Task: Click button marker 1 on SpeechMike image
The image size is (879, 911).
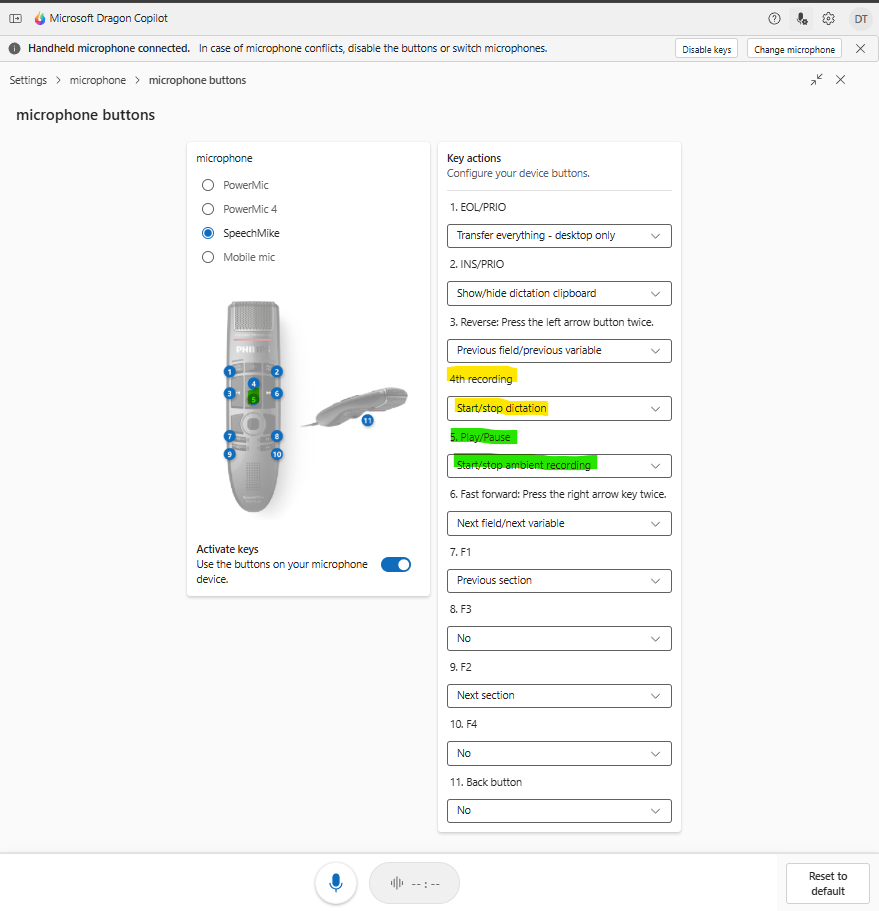Action: pyautogui.click(x=229, y=372)
